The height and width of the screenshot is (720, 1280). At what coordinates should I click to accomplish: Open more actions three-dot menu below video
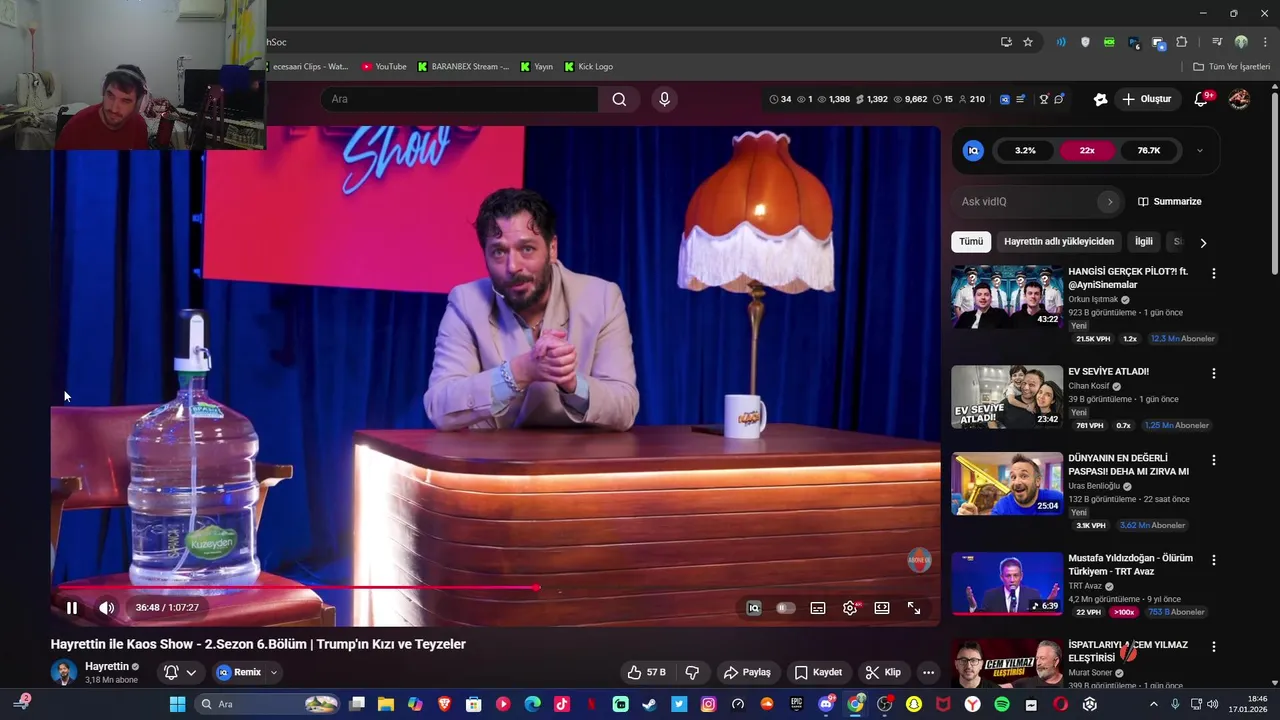click(x=929, y=672)
